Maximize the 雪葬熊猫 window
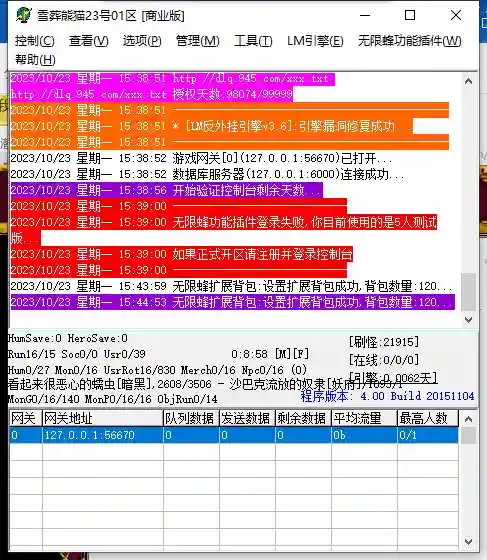Image resolution: width=487 pixels, height=560 pixels. pyautogui.click(x=410, y=15)
